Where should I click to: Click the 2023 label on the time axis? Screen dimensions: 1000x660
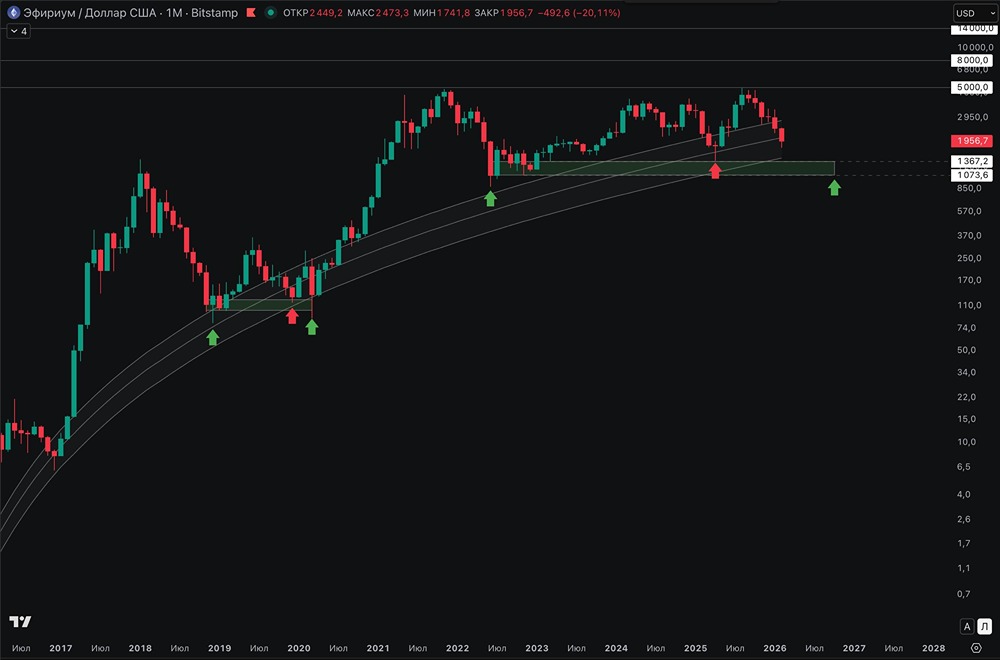coord(537,648)
